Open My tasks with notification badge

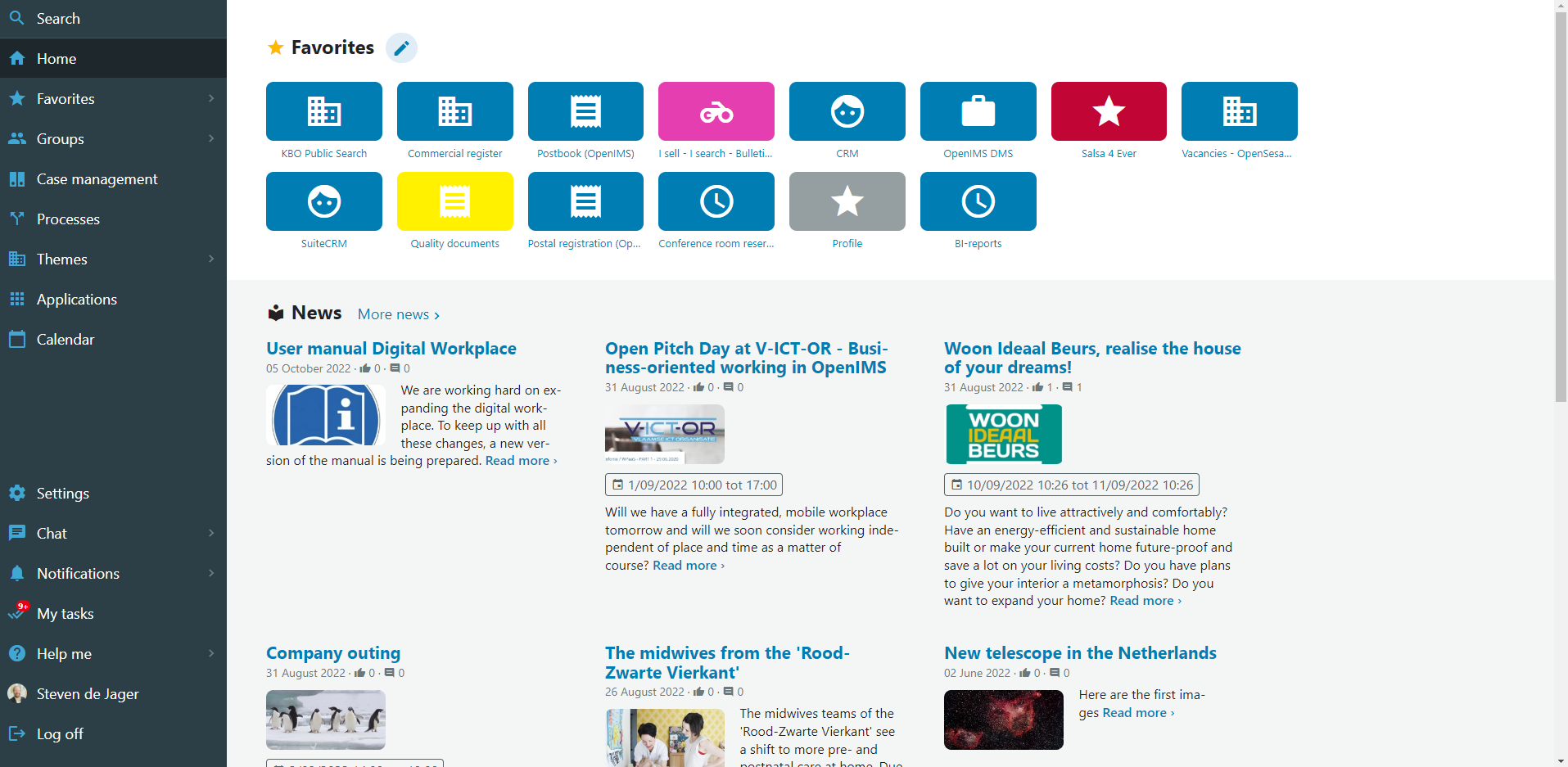click(65, 614)
